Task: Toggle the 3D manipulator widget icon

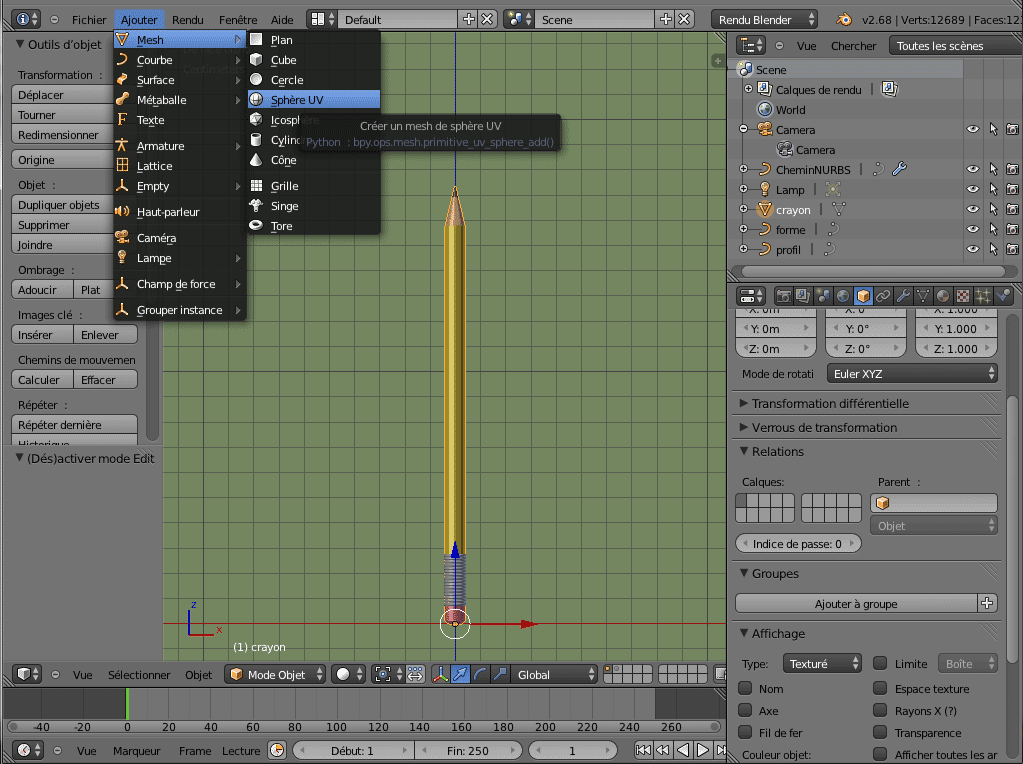Action: pos(440,674)
